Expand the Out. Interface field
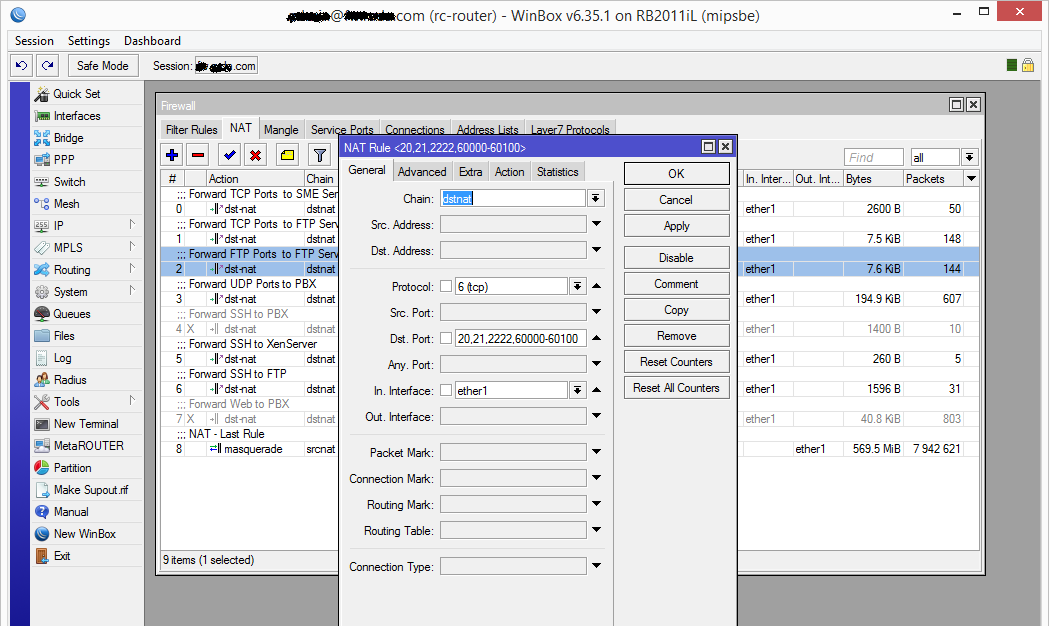 [596, 416]
